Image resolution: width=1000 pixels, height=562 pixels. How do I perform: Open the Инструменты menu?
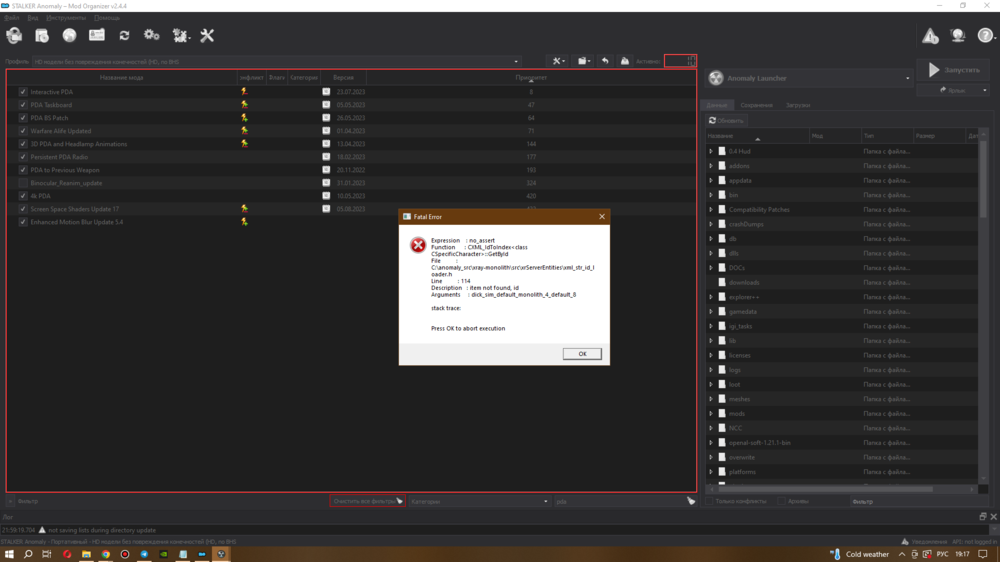pos(66,18)
